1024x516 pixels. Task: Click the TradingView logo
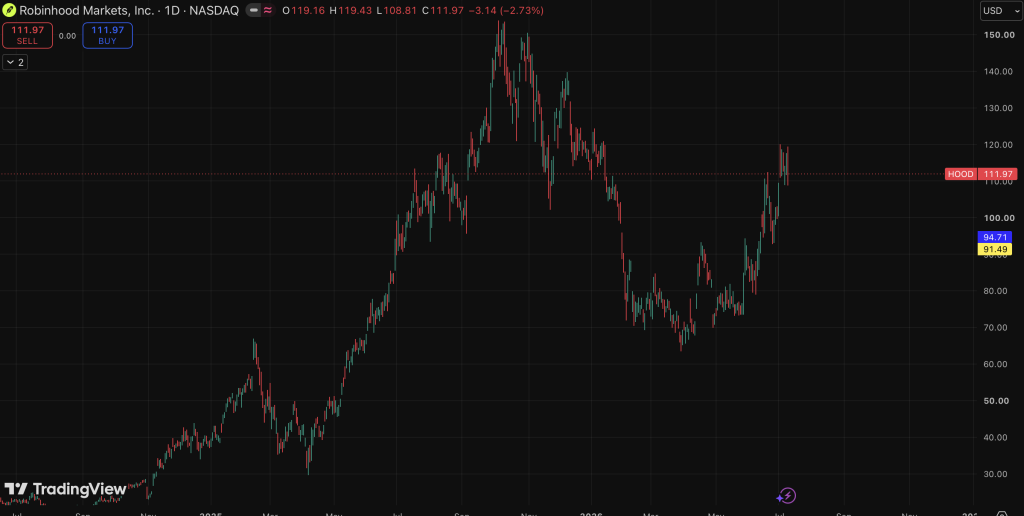tap(65, 489)
